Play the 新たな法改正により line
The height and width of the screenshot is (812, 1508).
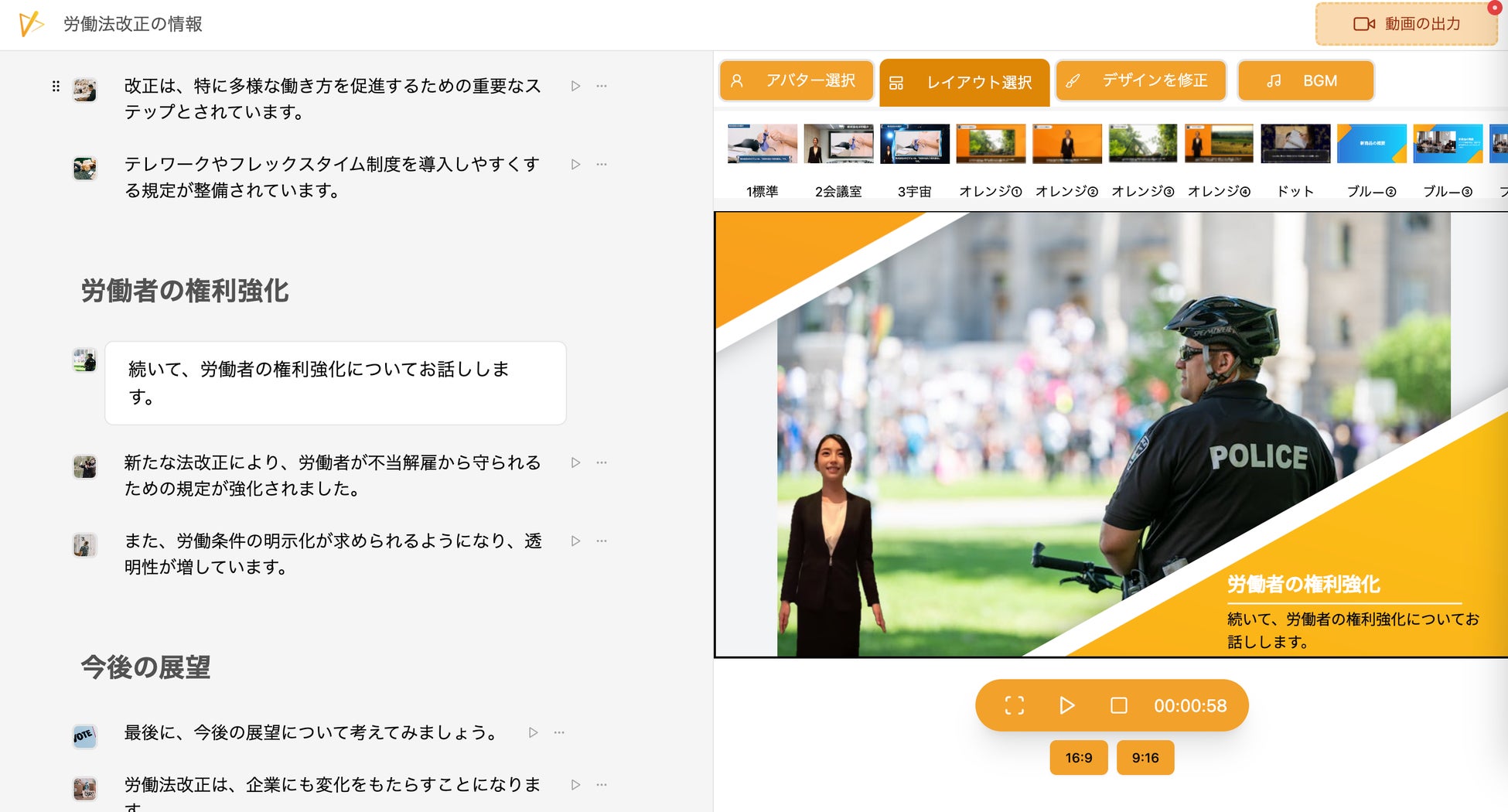click(x=575, y=462)
